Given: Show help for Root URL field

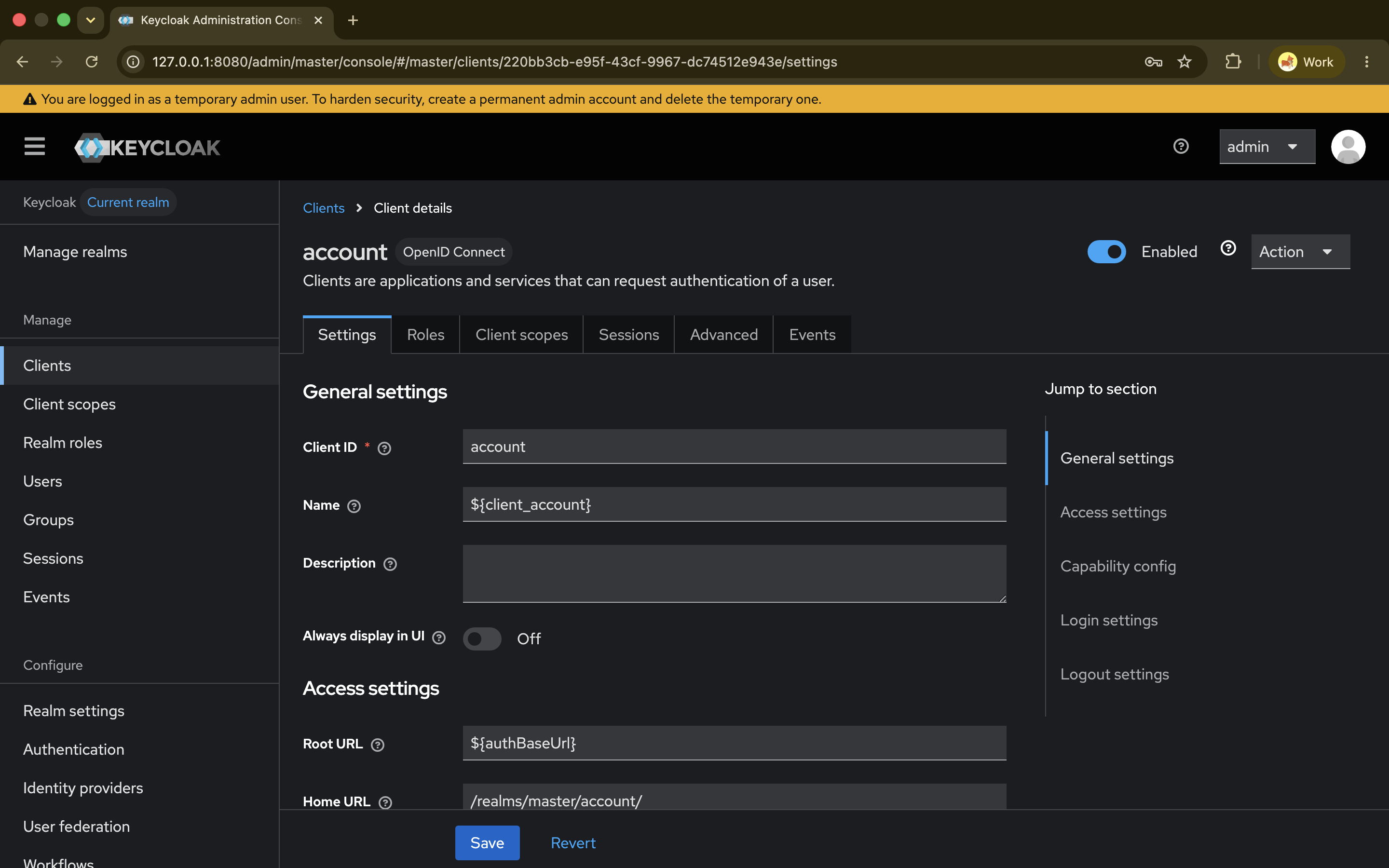Looking at the screenshot, I should pos(378,745).
